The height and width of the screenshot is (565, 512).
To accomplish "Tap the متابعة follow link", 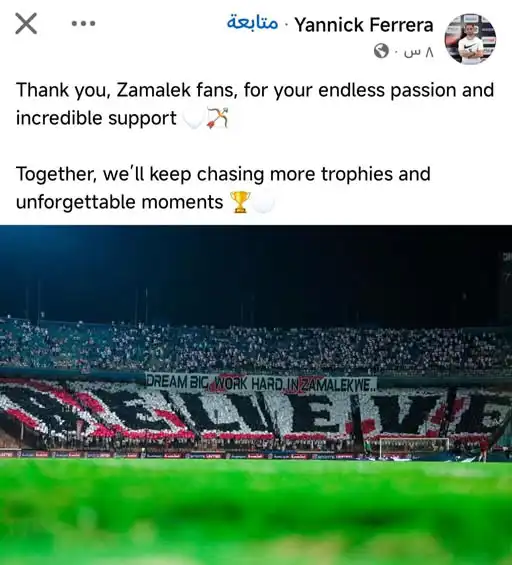I will click(x=252, y=24).
